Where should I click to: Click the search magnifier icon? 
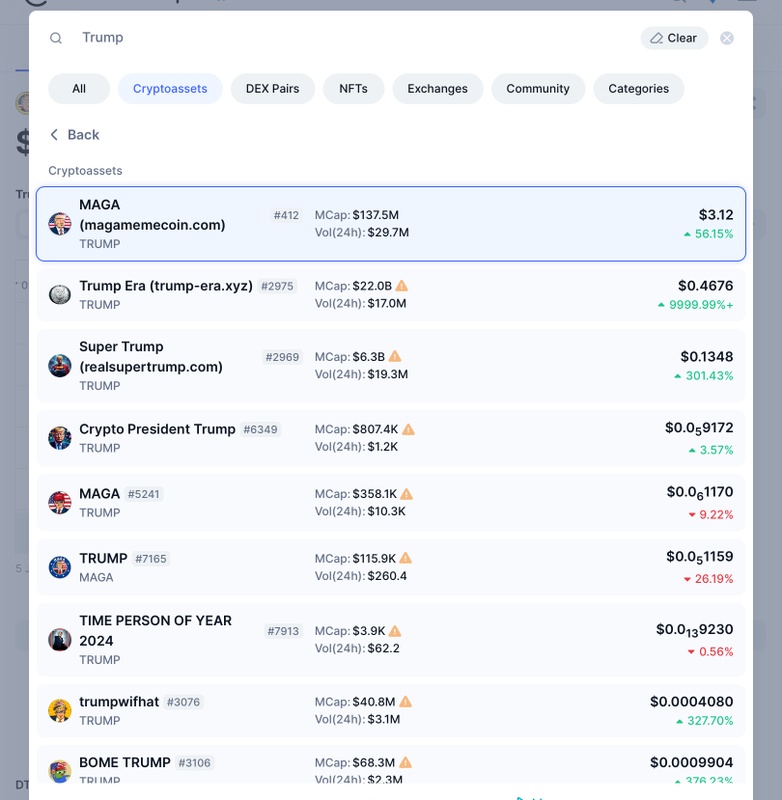click(x=56, y=38)
